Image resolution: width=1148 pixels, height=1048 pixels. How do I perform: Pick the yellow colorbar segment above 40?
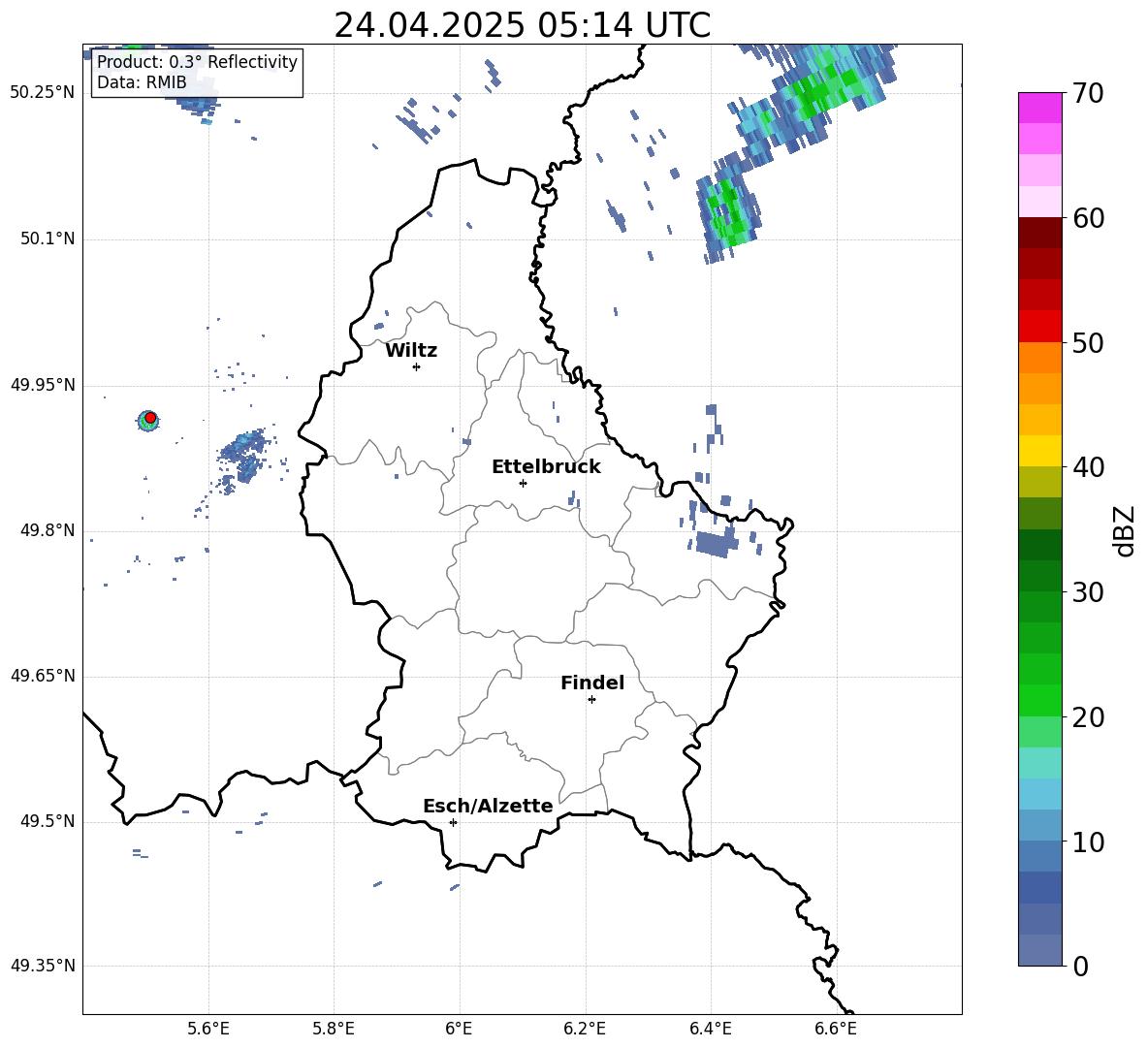coord(1039,452)
